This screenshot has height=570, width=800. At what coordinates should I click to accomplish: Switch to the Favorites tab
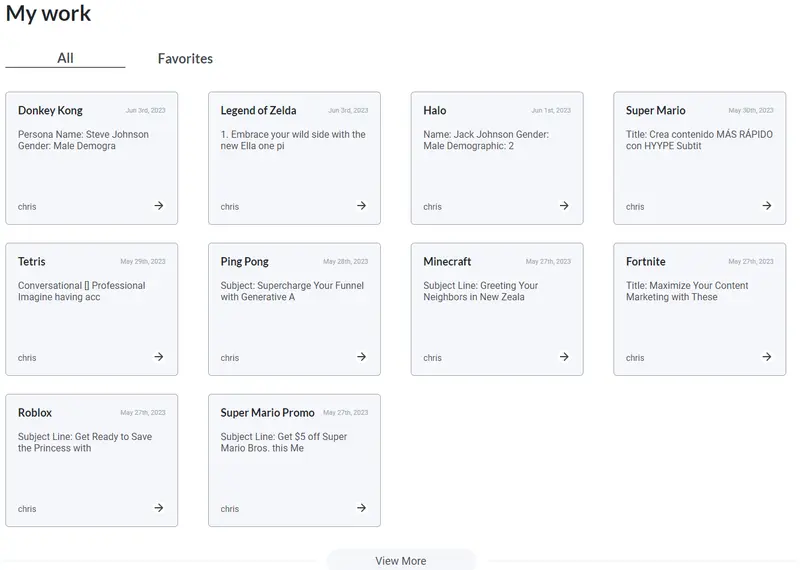[x=185, y=59]
